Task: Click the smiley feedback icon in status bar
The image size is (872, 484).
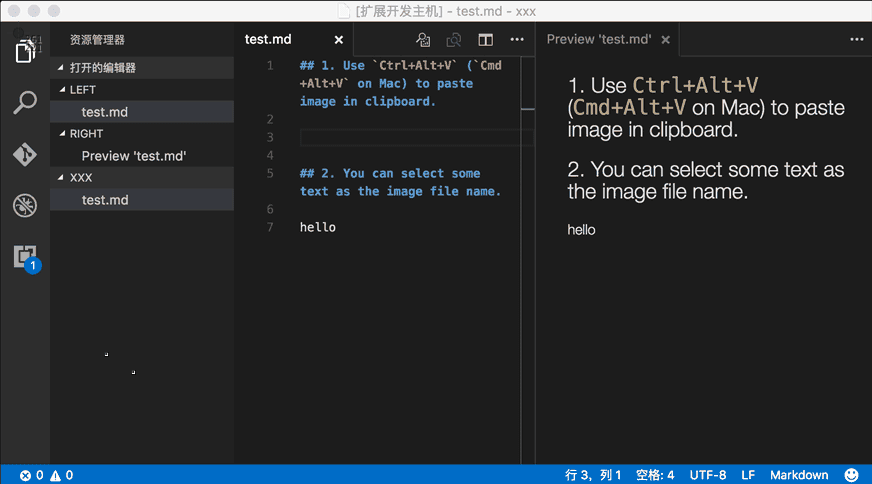Action: (x=852, y=475)
